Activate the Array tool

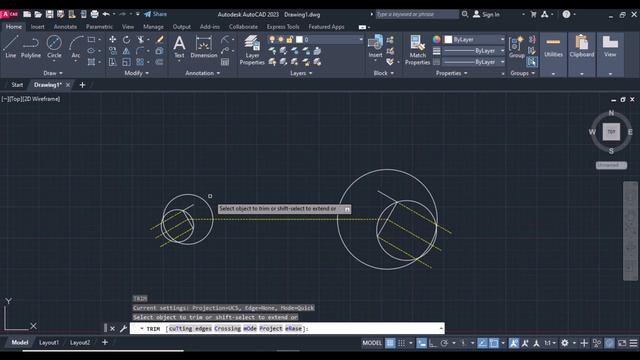tap(140, 62)
